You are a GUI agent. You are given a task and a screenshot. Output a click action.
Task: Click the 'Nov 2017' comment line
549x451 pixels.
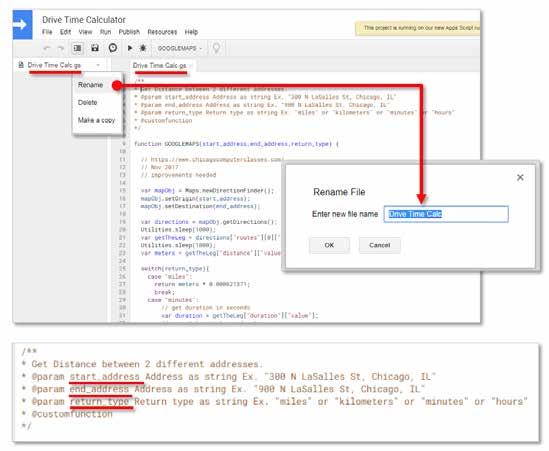160,167
